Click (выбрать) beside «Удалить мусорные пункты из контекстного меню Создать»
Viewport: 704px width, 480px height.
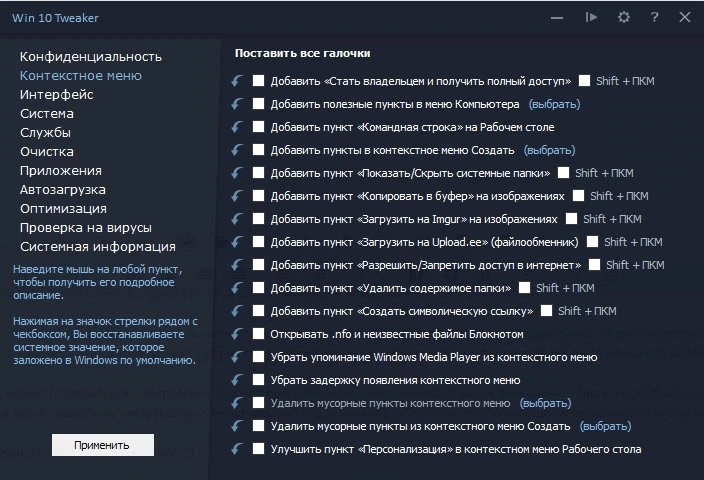(605, 426)
